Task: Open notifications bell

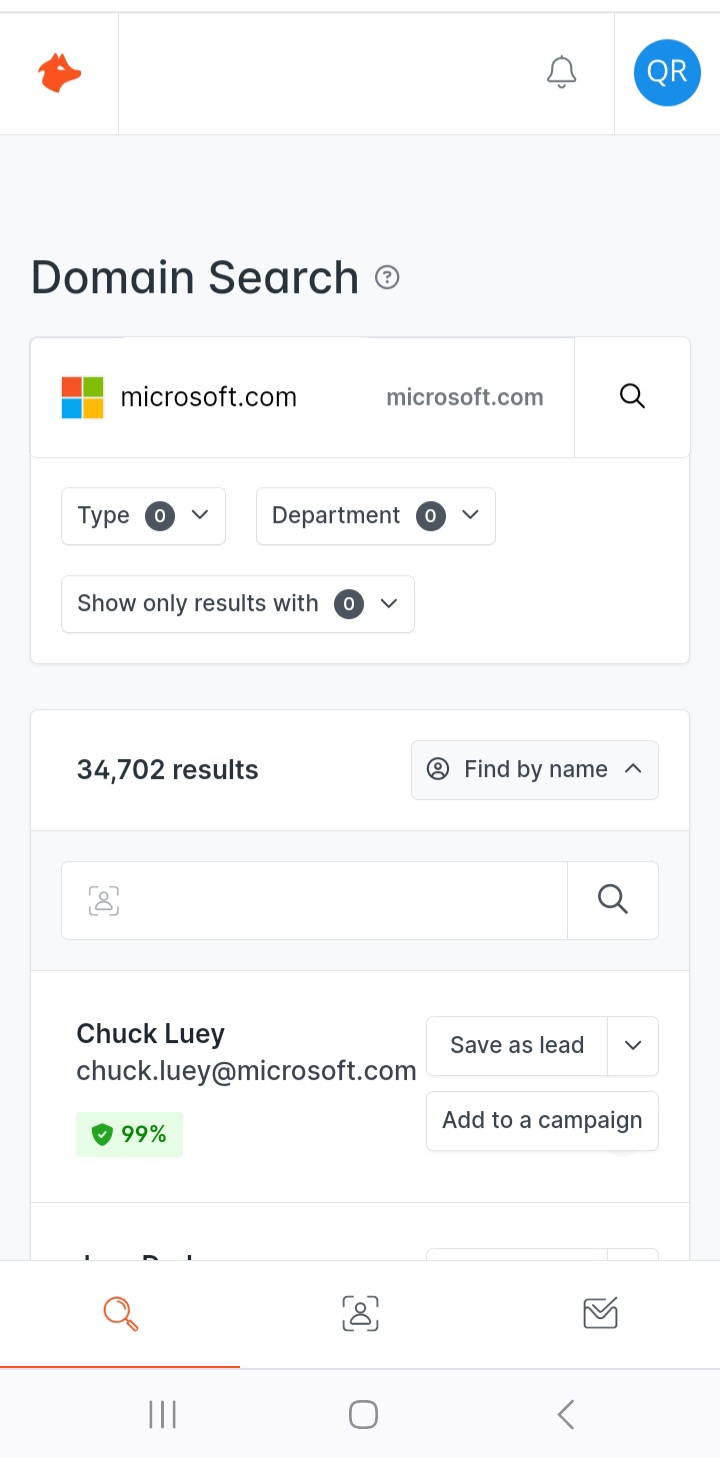Action: (562, 73)
